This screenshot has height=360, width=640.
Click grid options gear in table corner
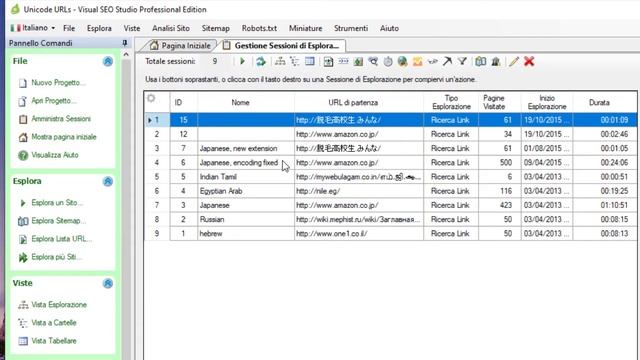pos(151,98)
